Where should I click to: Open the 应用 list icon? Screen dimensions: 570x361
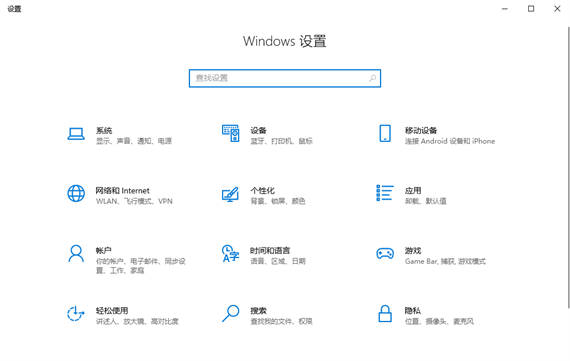385,193
